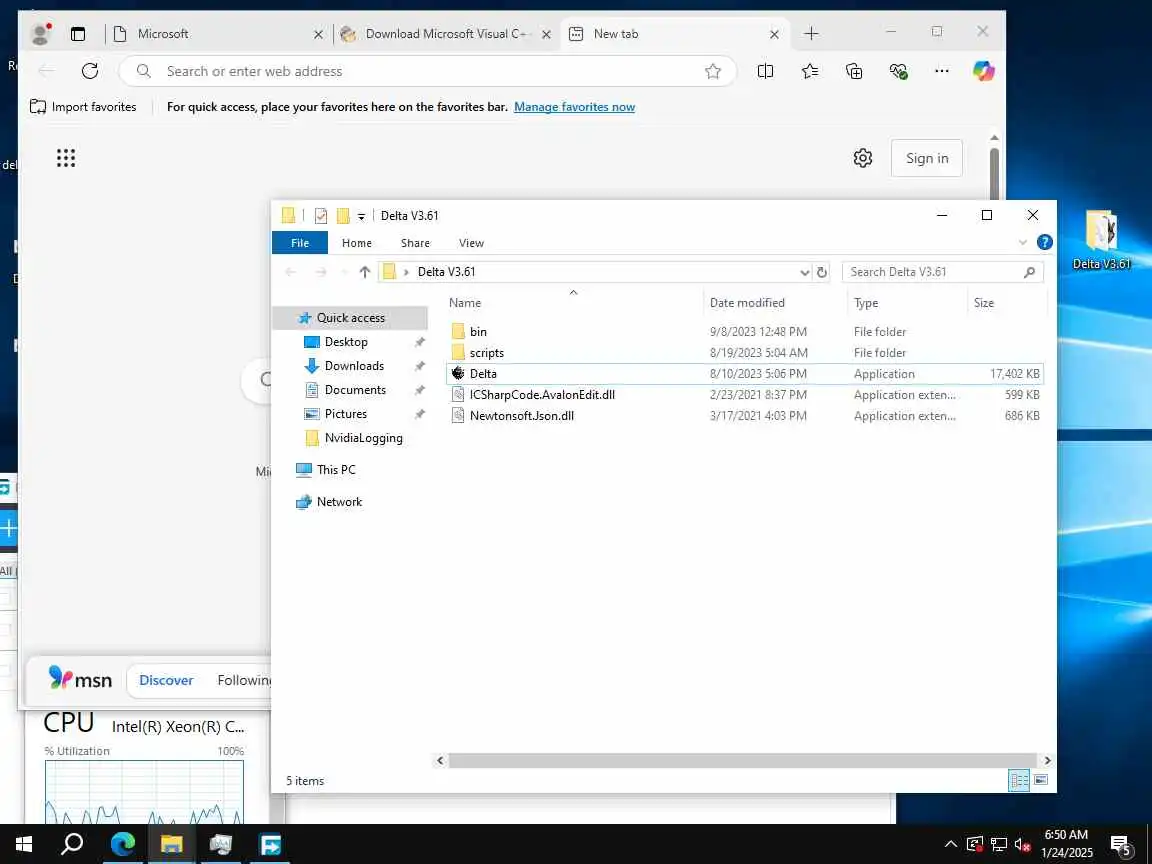The image size is (1152, 864).
Task: Switch to Download Microsoft Visual C++ tab
Action: click(445, 34)
